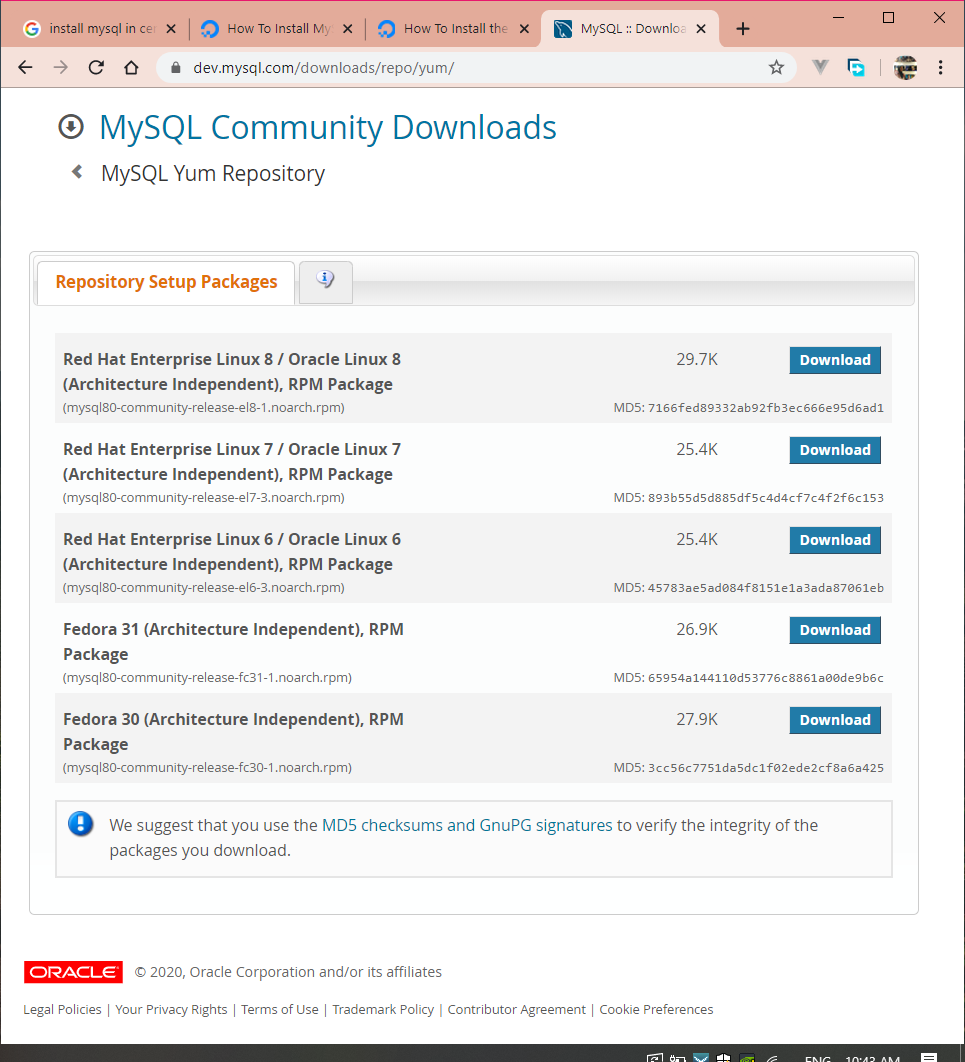Open the MySQL Community Downloads heading link
This screenshot has height=1062, width=965.
click(x=328, y=127)
